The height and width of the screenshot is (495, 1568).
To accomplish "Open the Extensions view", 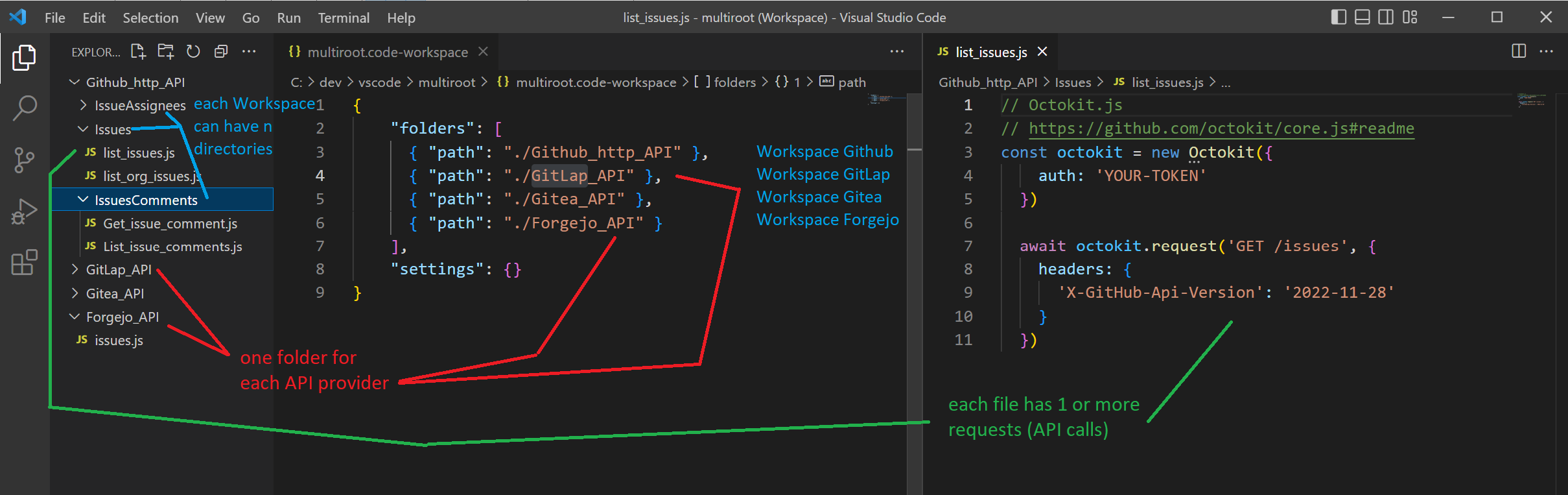I will (x=24, y=263).
